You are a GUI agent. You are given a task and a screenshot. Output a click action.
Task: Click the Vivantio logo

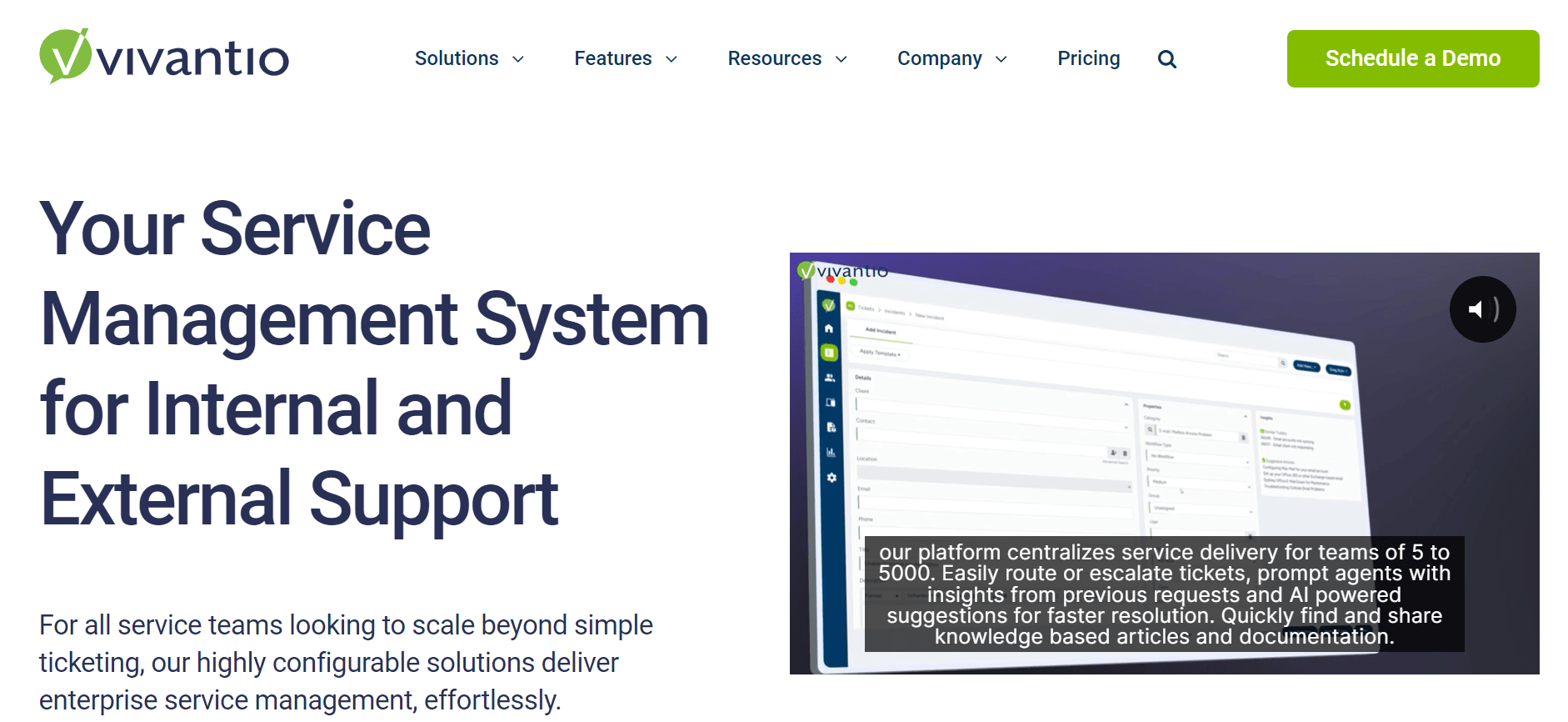(x=164, y=56)
